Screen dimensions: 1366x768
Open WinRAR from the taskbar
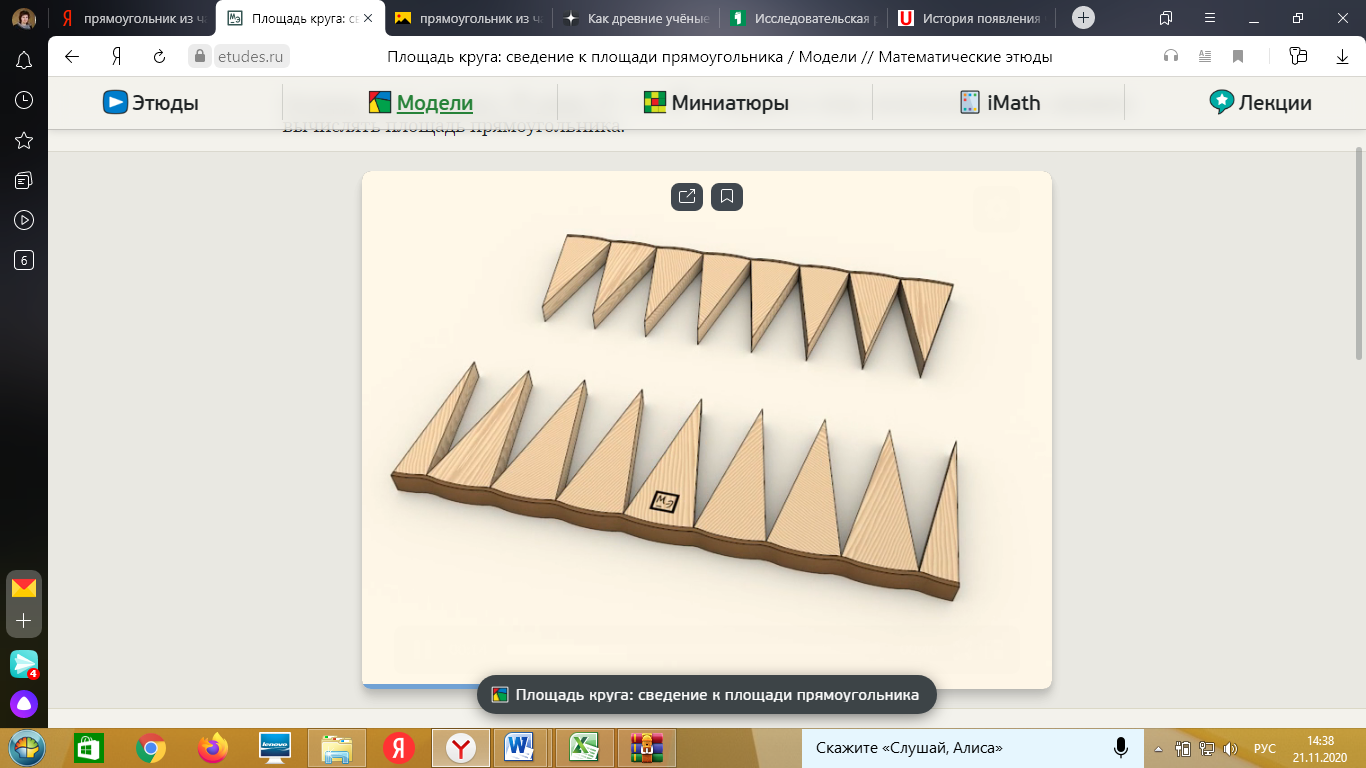click(647, 747)
